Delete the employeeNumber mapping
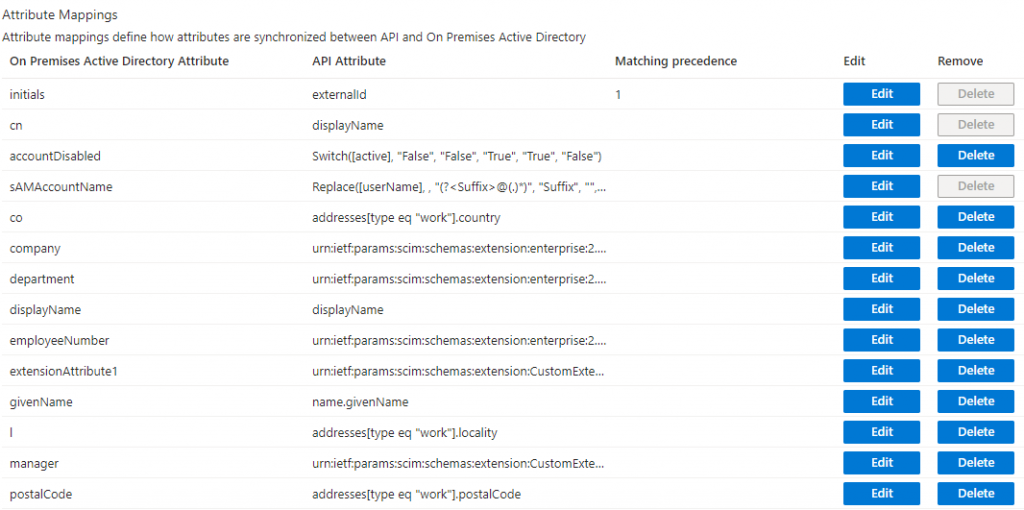Screen dimensions: 1024x510 [x=975, y=340]
